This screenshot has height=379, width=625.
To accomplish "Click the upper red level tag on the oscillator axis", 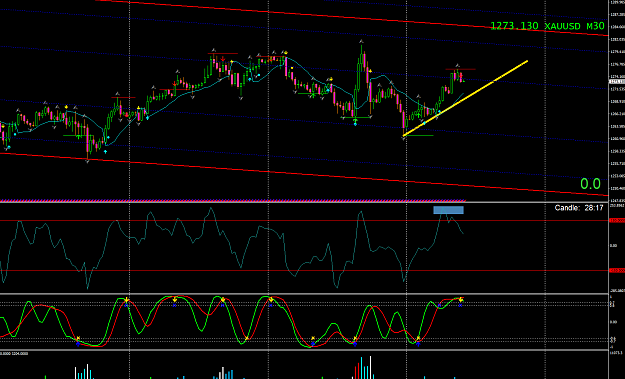I will pyautogui.click(x=617, y=220).
